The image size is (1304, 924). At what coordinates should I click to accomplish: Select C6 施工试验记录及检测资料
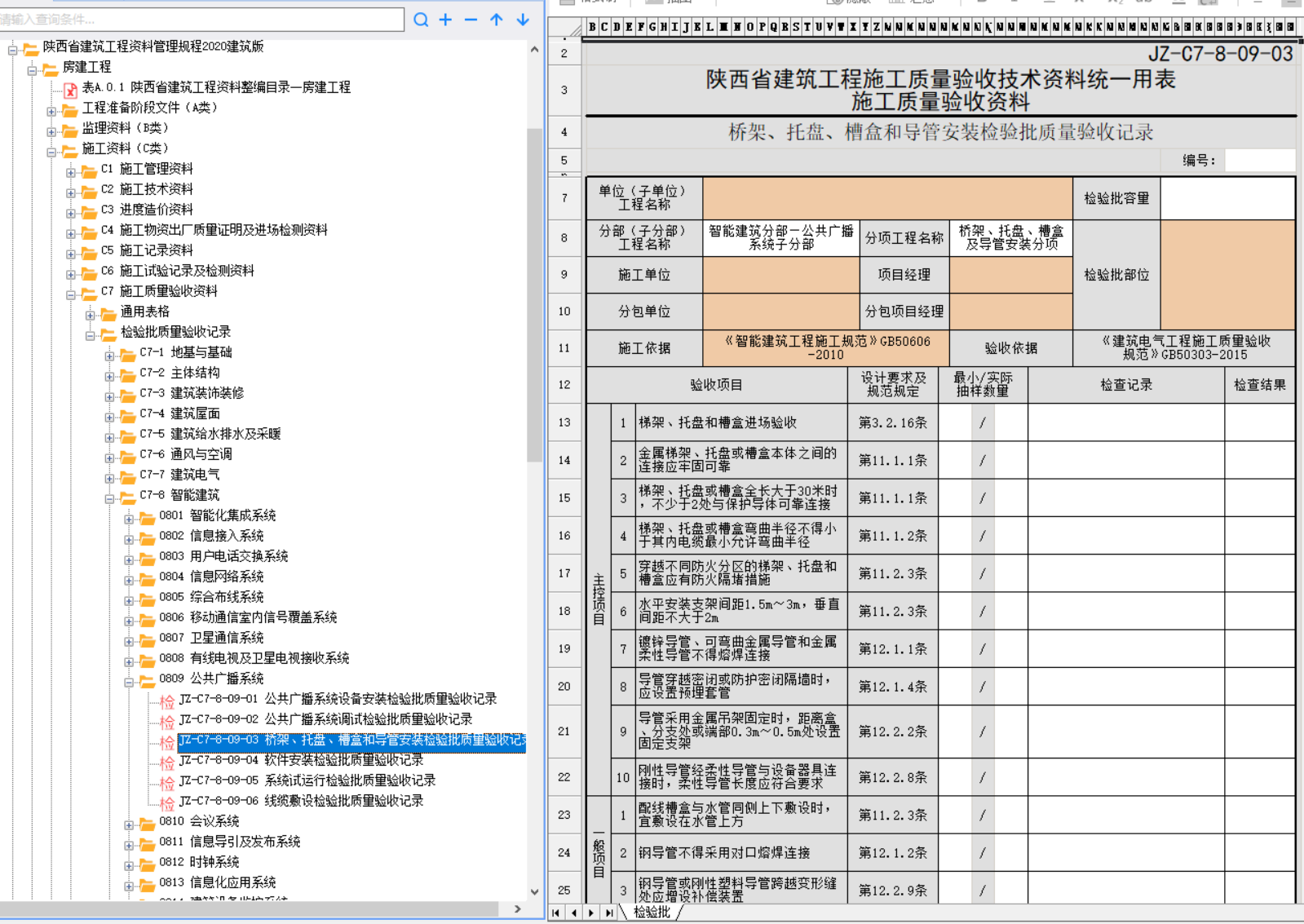pos(177,271)
